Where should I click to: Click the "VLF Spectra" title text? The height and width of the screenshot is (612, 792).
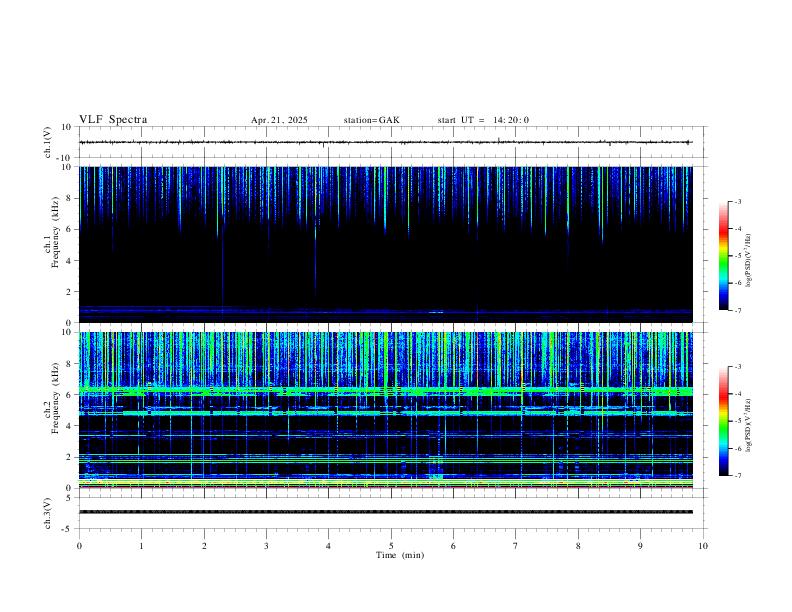113,120
